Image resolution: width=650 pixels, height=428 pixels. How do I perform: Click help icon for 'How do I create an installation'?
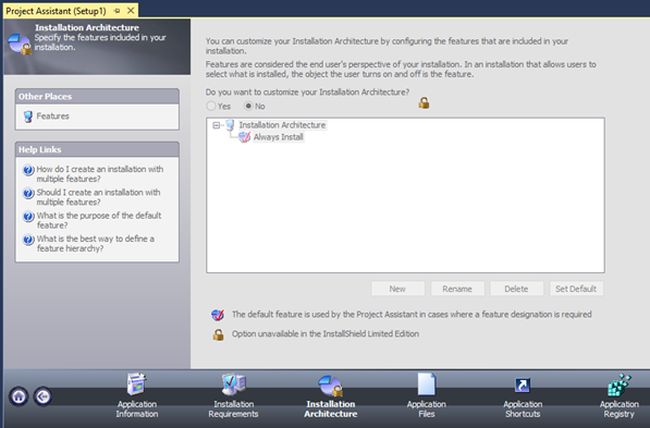(28, 170)
